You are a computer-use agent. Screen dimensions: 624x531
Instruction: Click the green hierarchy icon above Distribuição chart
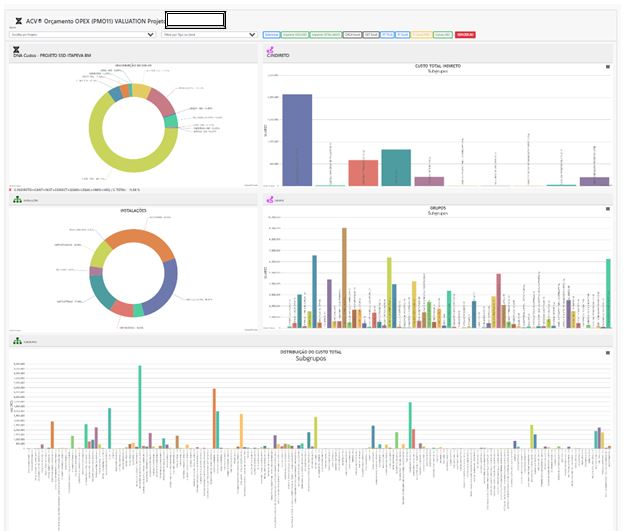16,341
